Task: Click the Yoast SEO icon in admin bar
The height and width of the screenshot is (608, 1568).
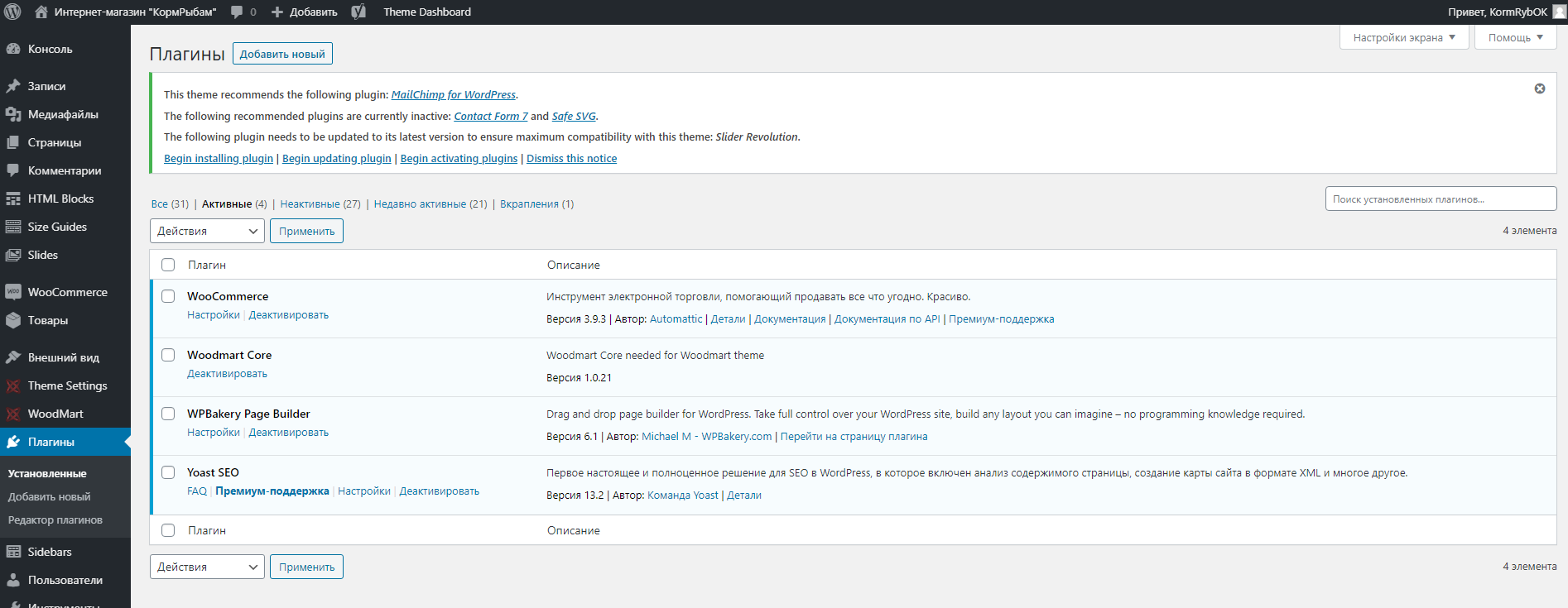Action: click(358, 12)
